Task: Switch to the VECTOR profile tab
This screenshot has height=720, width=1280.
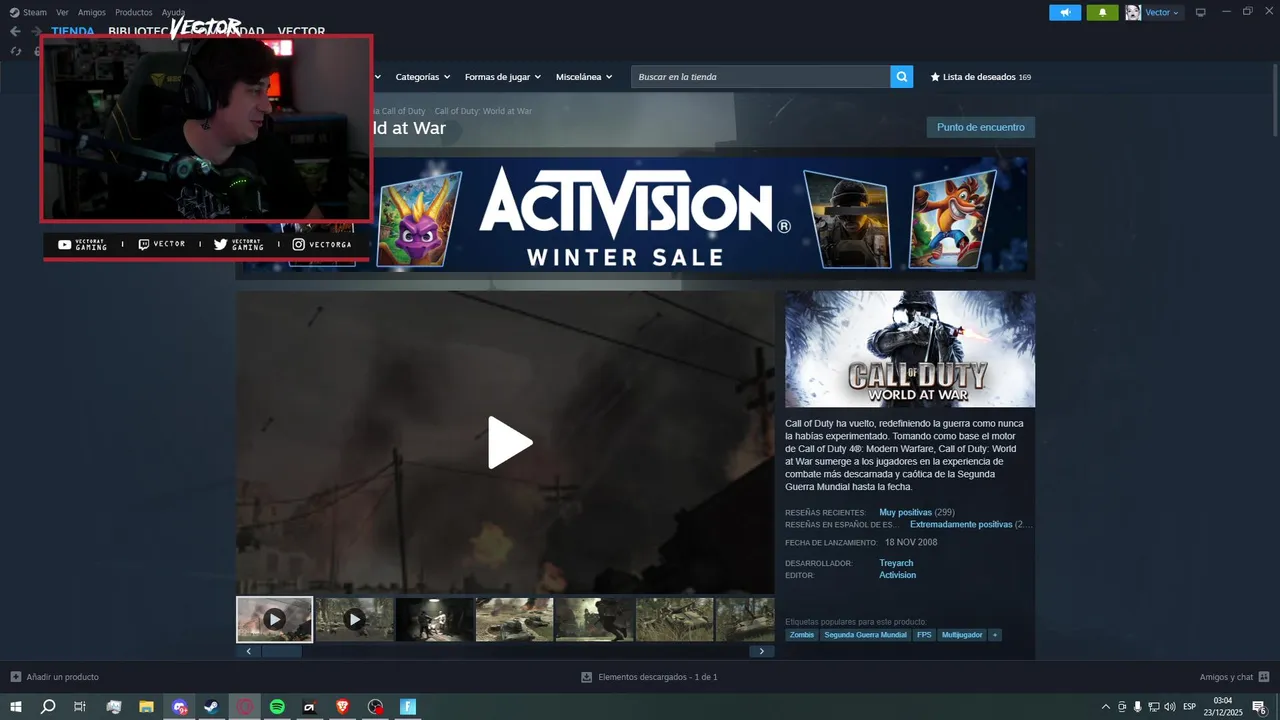Action: point(301,32)
